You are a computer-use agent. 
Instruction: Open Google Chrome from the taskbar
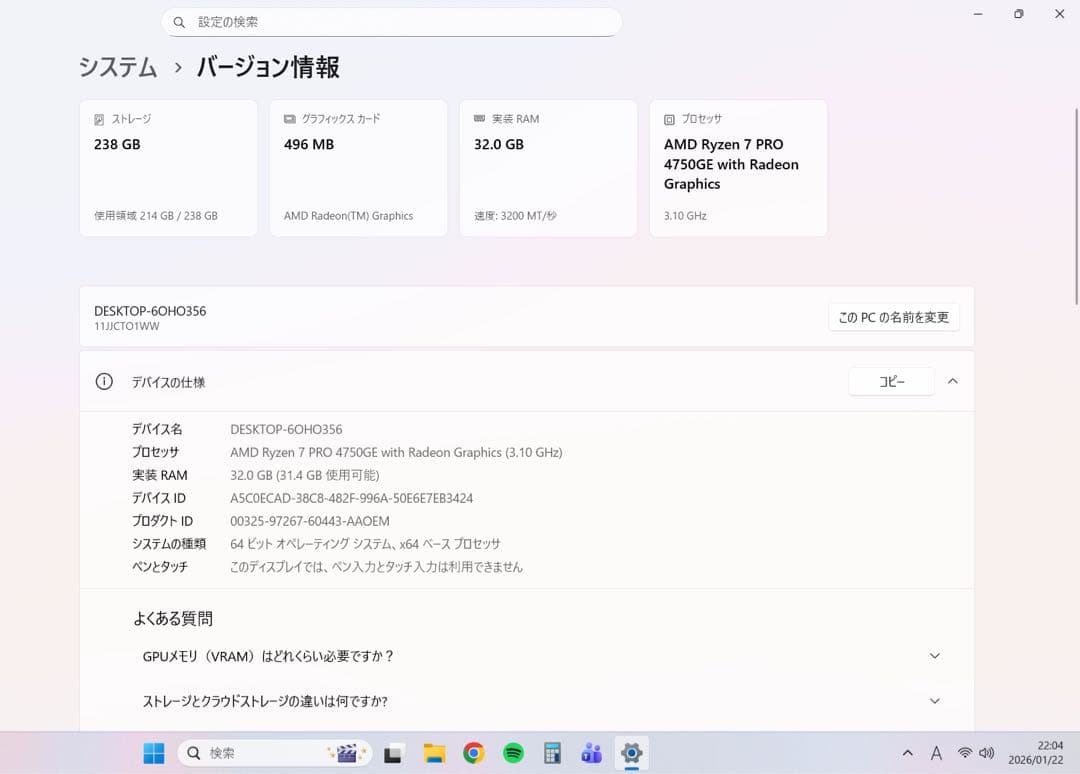point(473,752)
